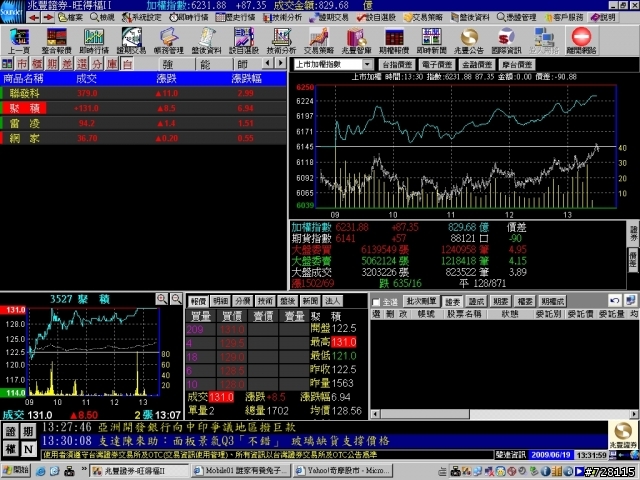Click the red forward arrow in menu bar
Screen dimensions: 640x480
pos(48,18)
